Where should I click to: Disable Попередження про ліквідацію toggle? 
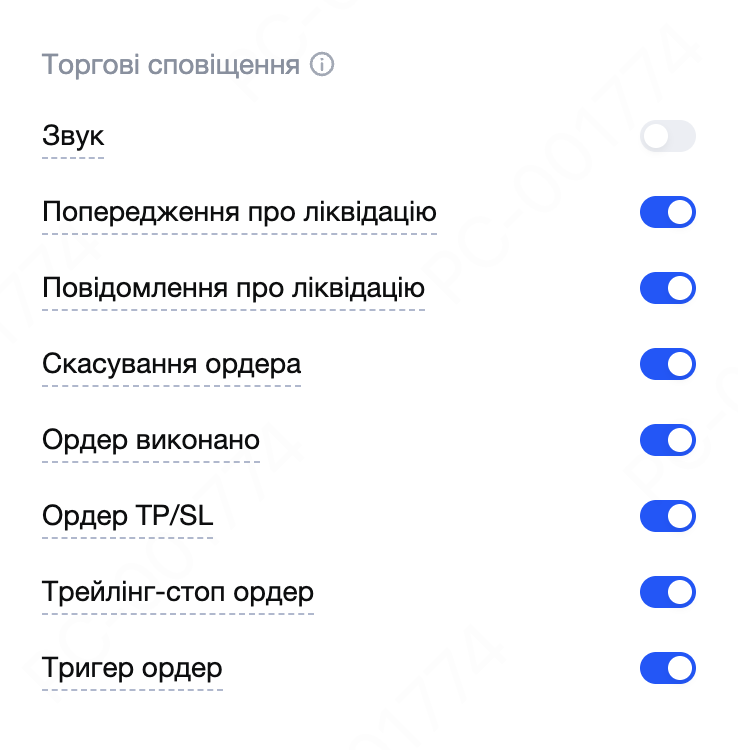667,213
